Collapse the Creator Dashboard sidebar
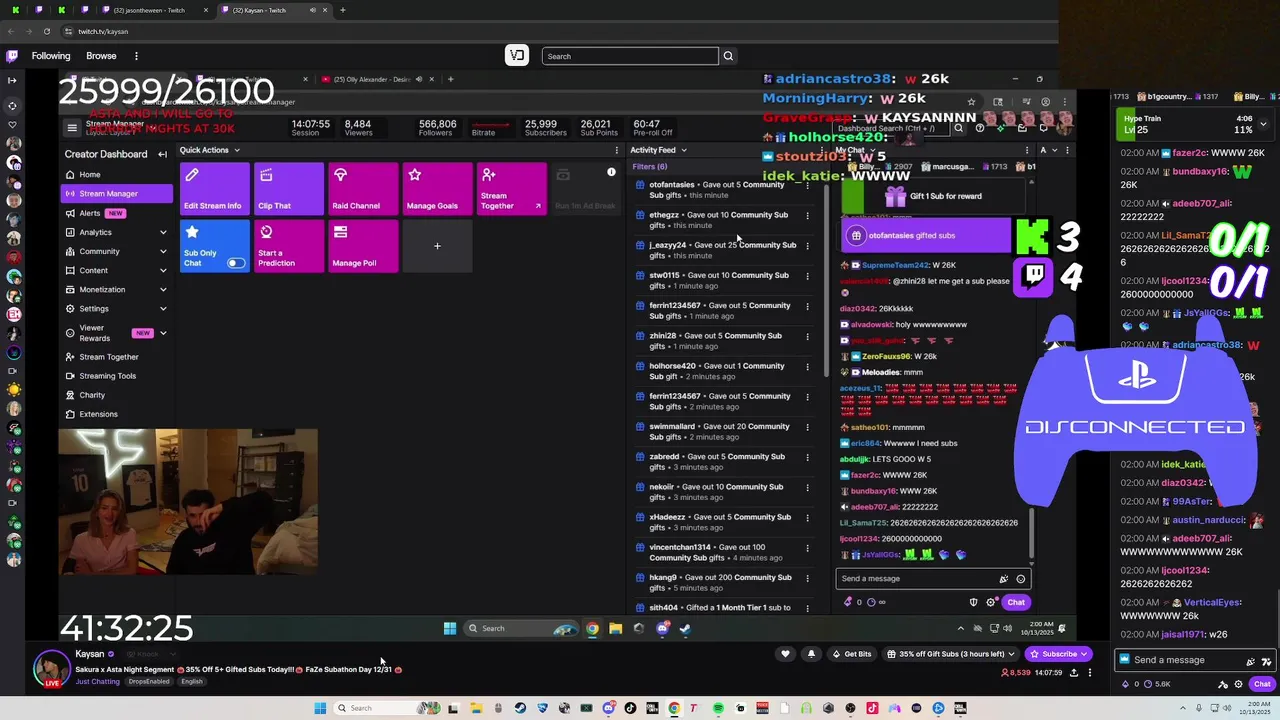 pyautogui.click(x=162, y=154)
